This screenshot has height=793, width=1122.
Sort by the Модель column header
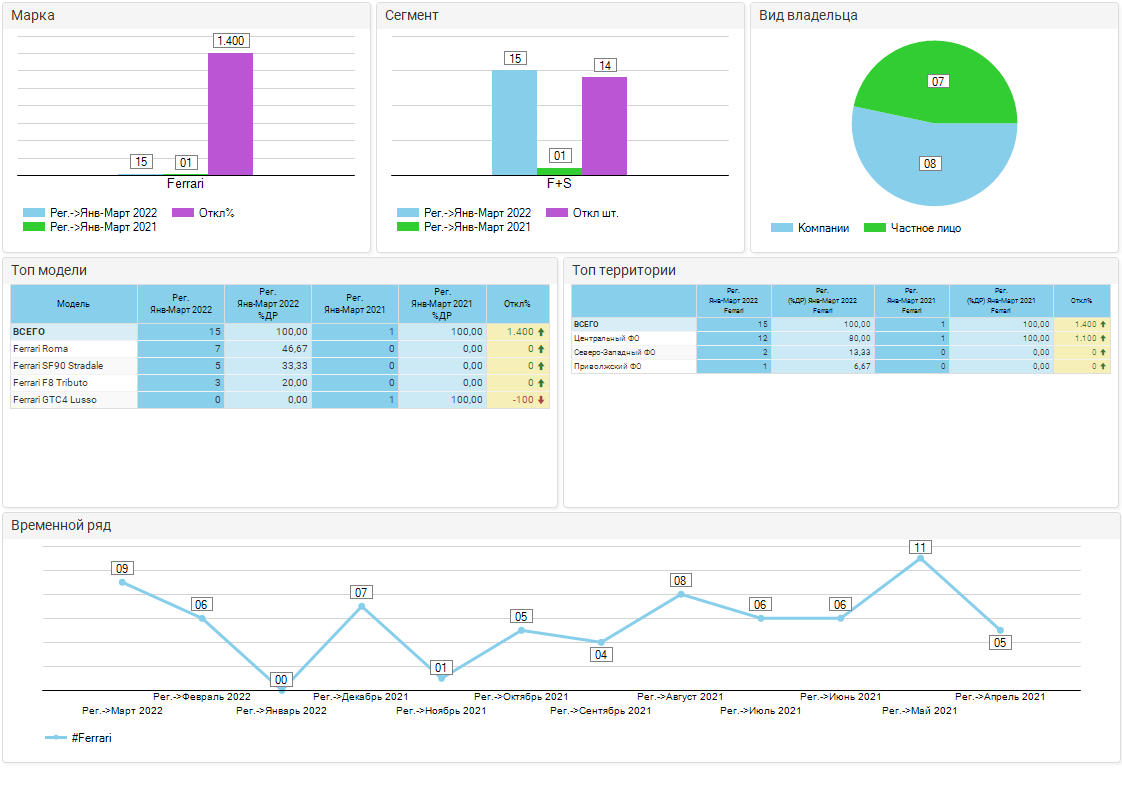74,304
